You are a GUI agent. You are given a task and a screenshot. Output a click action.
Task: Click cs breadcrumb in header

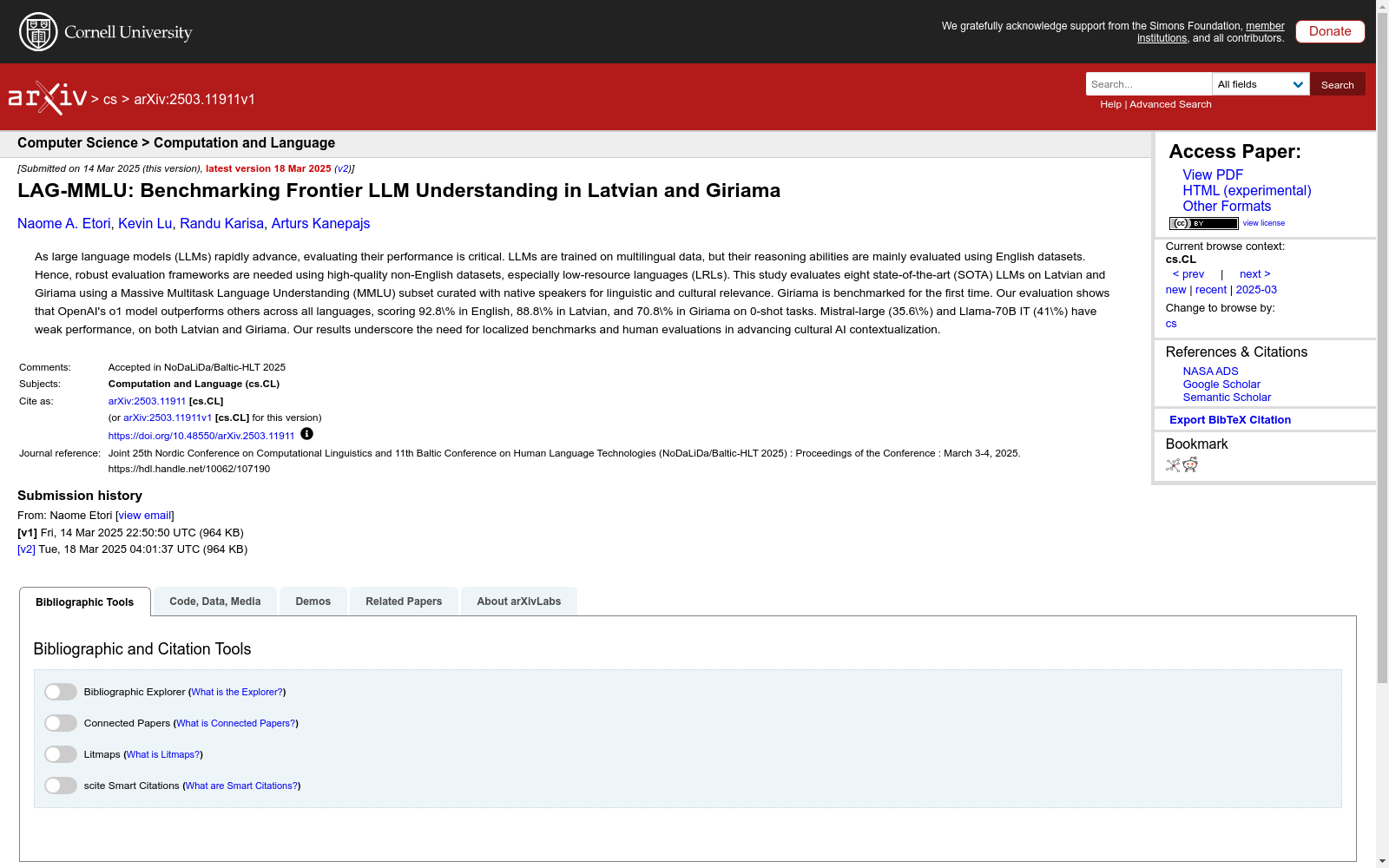coord(110,100)
